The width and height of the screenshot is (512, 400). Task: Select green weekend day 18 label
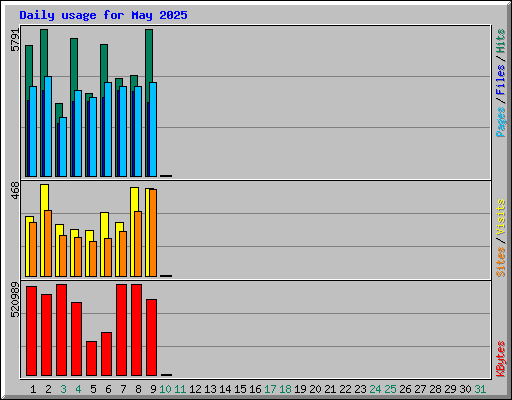pyautogui.click(x=285, y=389)
